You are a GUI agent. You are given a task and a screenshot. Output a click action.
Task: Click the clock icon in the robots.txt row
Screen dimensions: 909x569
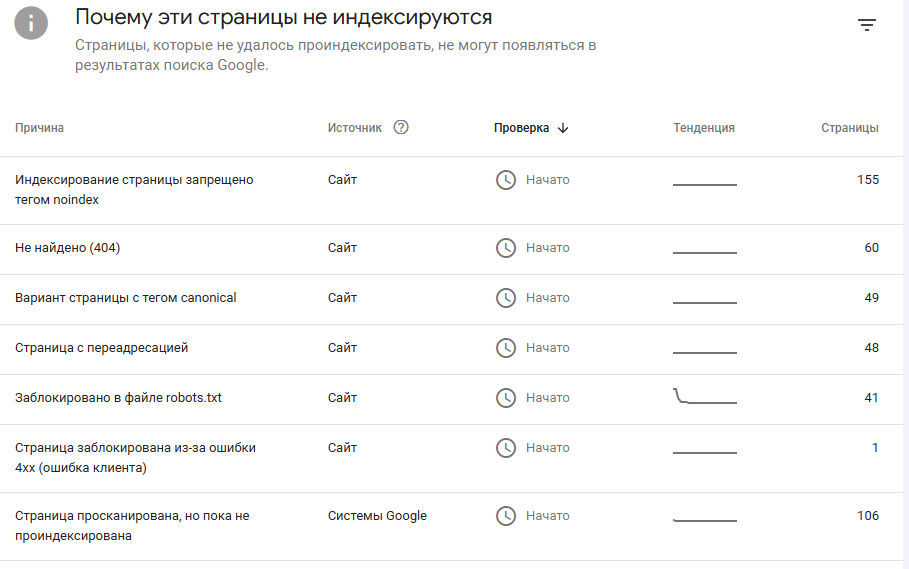click(x=506, y=398)
